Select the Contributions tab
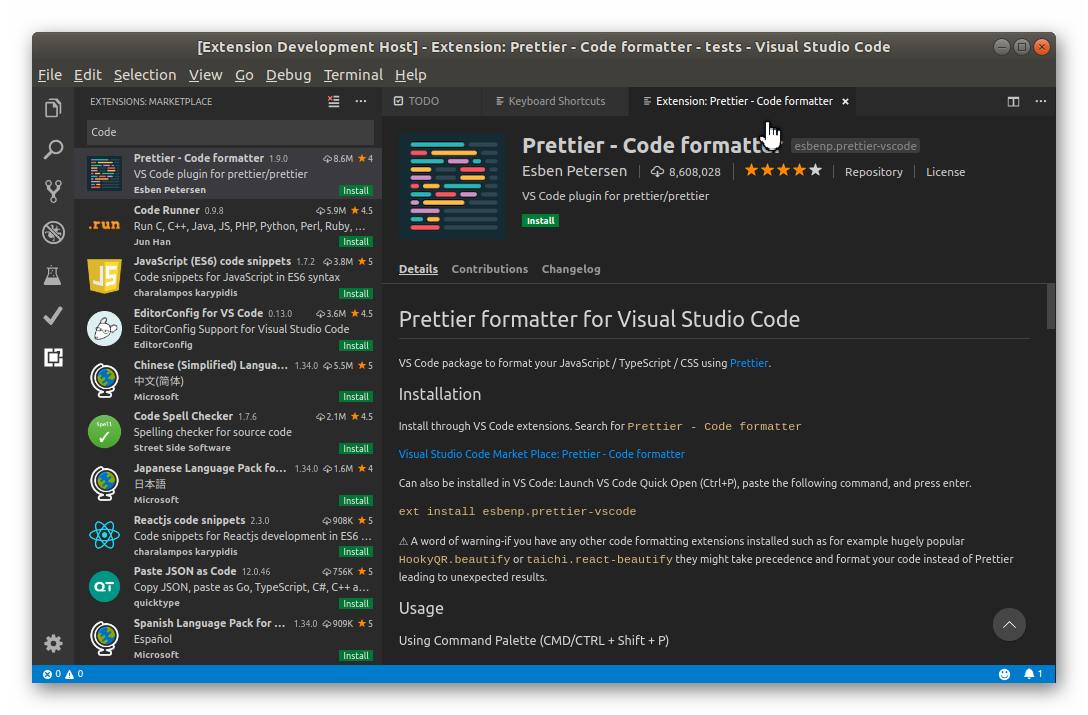 (x=490, y=269)
